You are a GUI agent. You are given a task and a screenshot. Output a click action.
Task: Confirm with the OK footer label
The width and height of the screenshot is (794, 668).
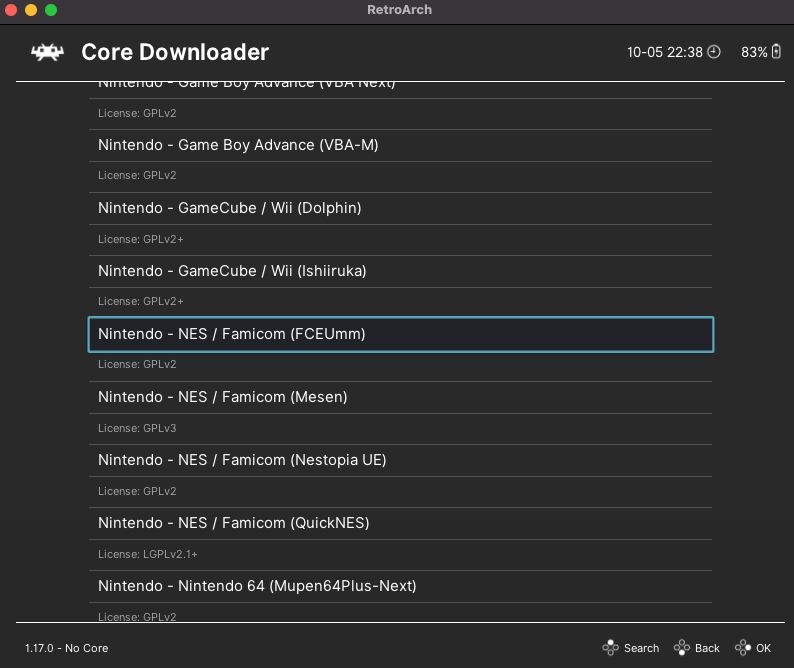(x=763, y=648)
